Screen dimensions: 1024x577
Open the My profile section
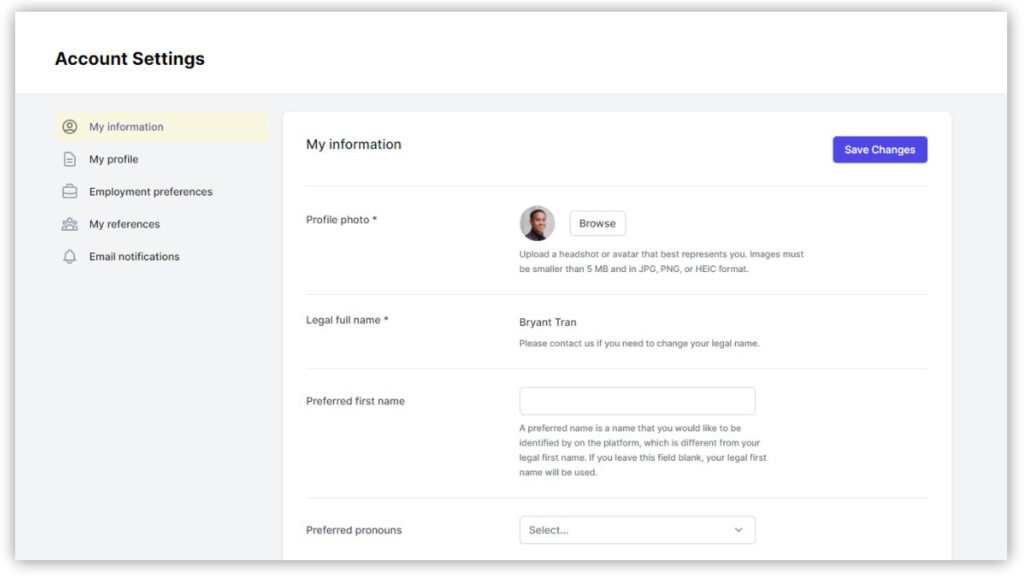pyautogui.click(x=113, y=159)
